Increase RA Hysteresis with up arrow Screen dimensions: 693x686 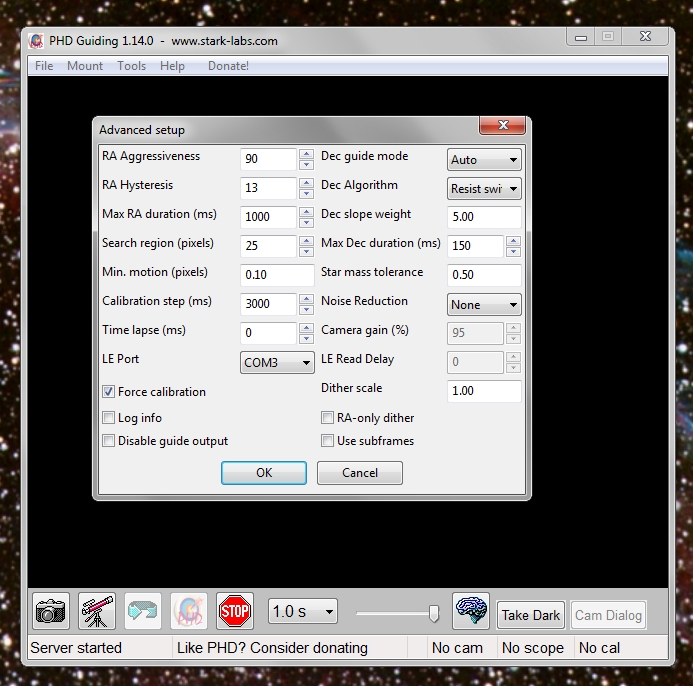click(x=306, y=183)
